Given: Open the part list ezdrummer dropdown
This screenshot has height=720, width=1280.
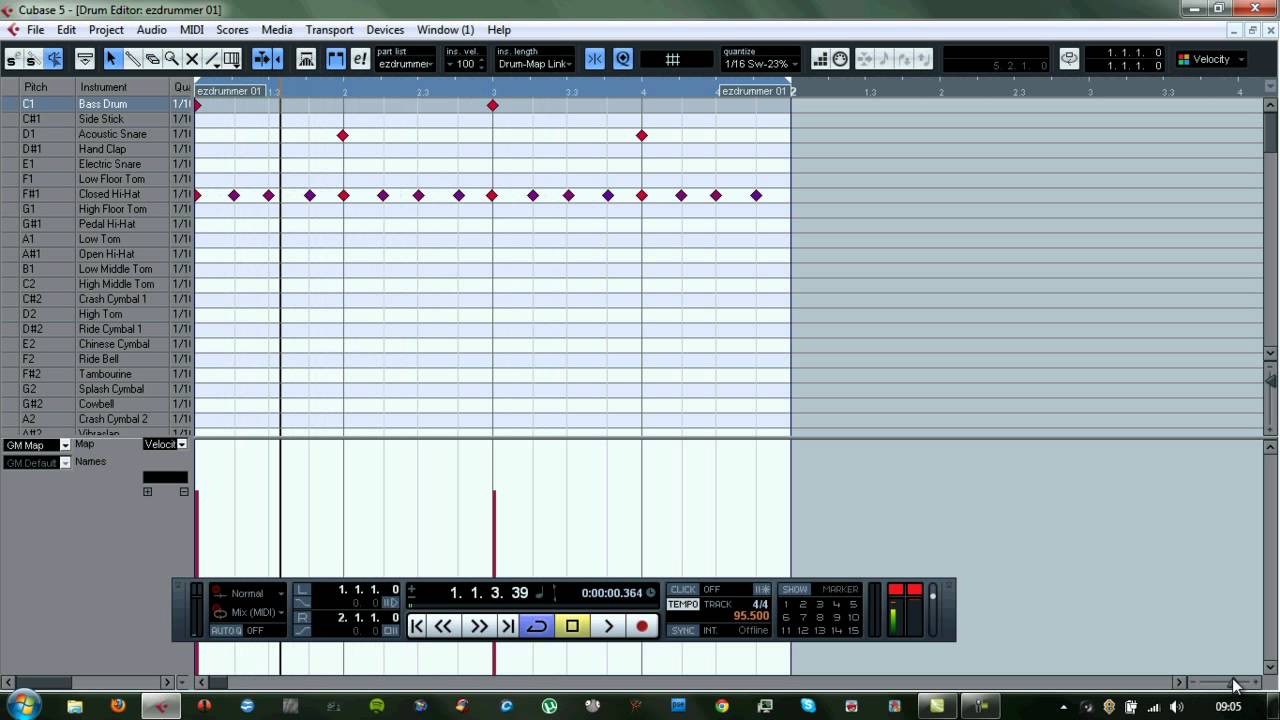Looking at the screenshot, I should click(406, 64).
